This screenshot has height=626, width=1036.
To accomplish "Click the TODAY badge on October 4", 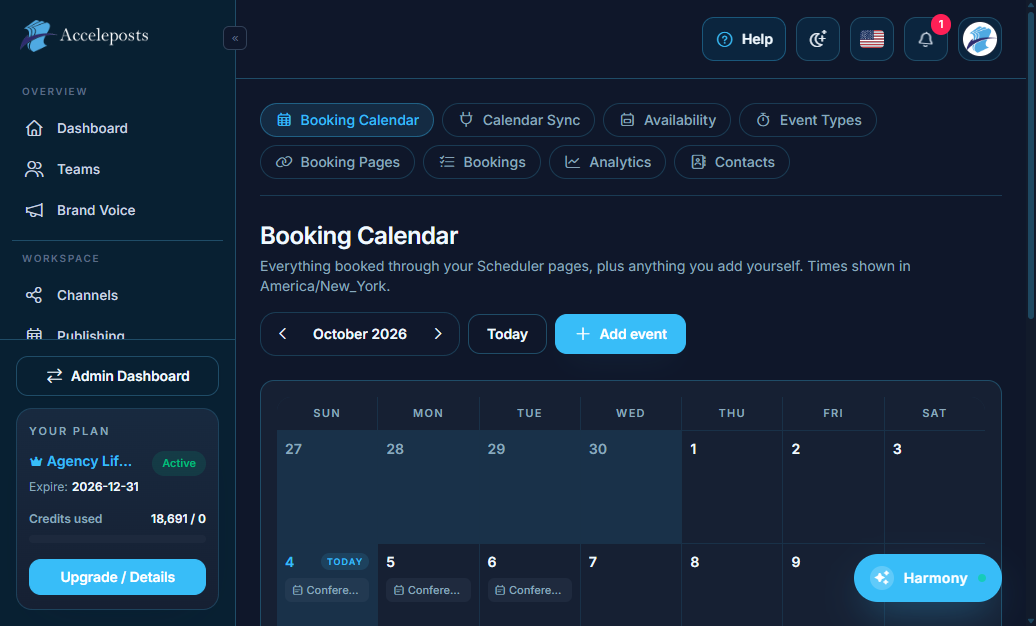I will 345,562.
